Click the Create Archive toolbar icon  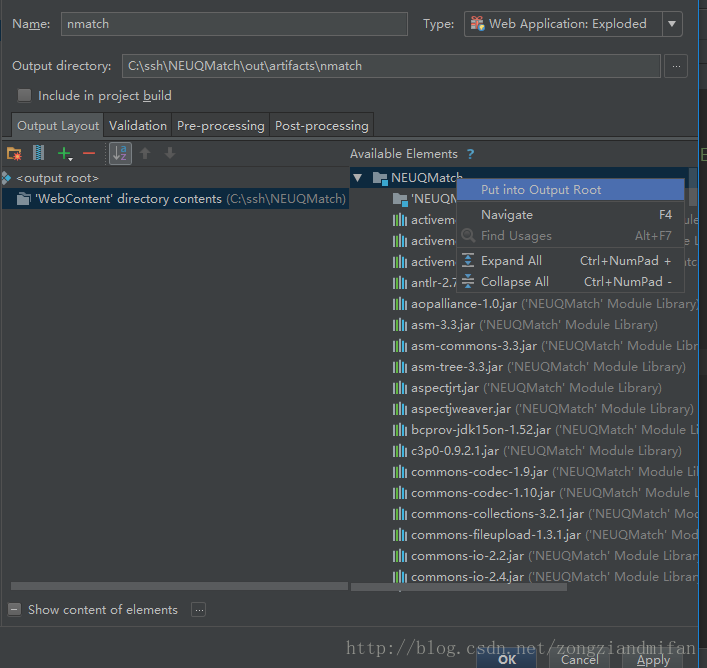(39, 153)
